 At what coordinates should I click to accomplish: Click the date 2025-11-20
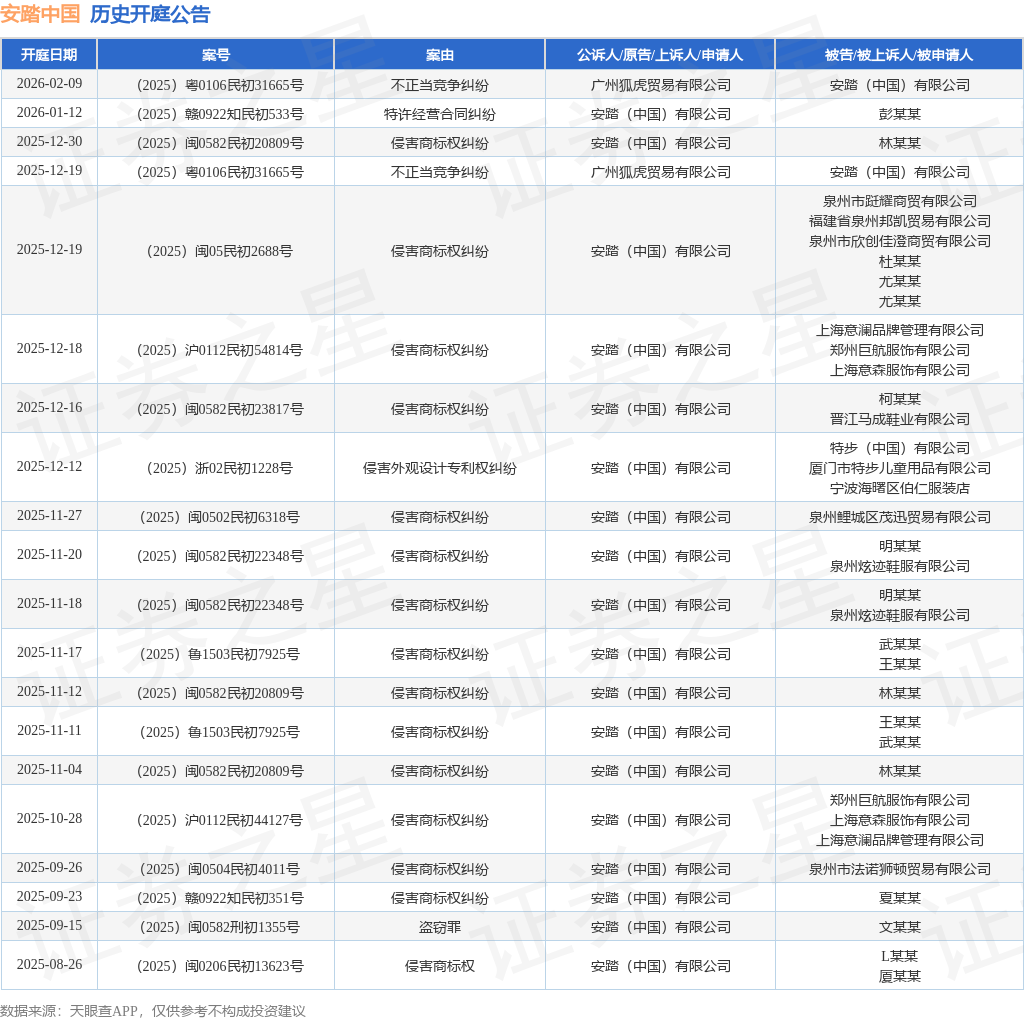(x=50, y=554)
